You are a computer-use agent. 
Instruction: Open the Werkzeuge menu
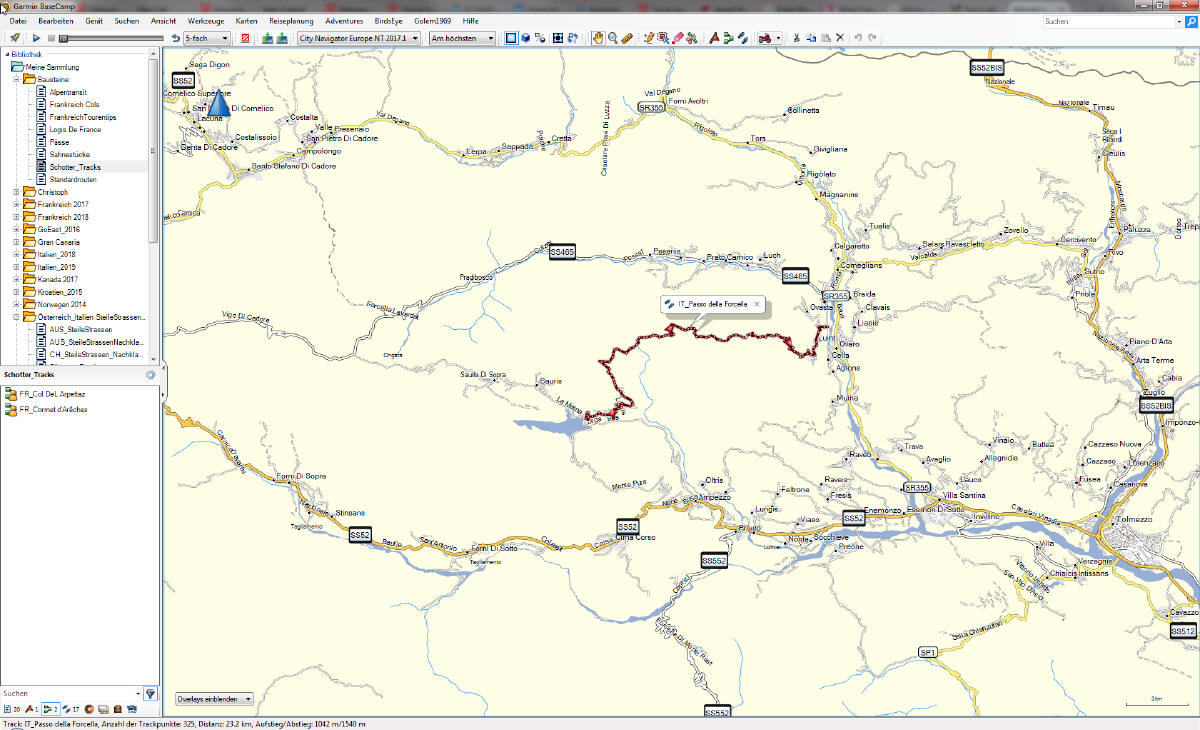coord(206,21)
